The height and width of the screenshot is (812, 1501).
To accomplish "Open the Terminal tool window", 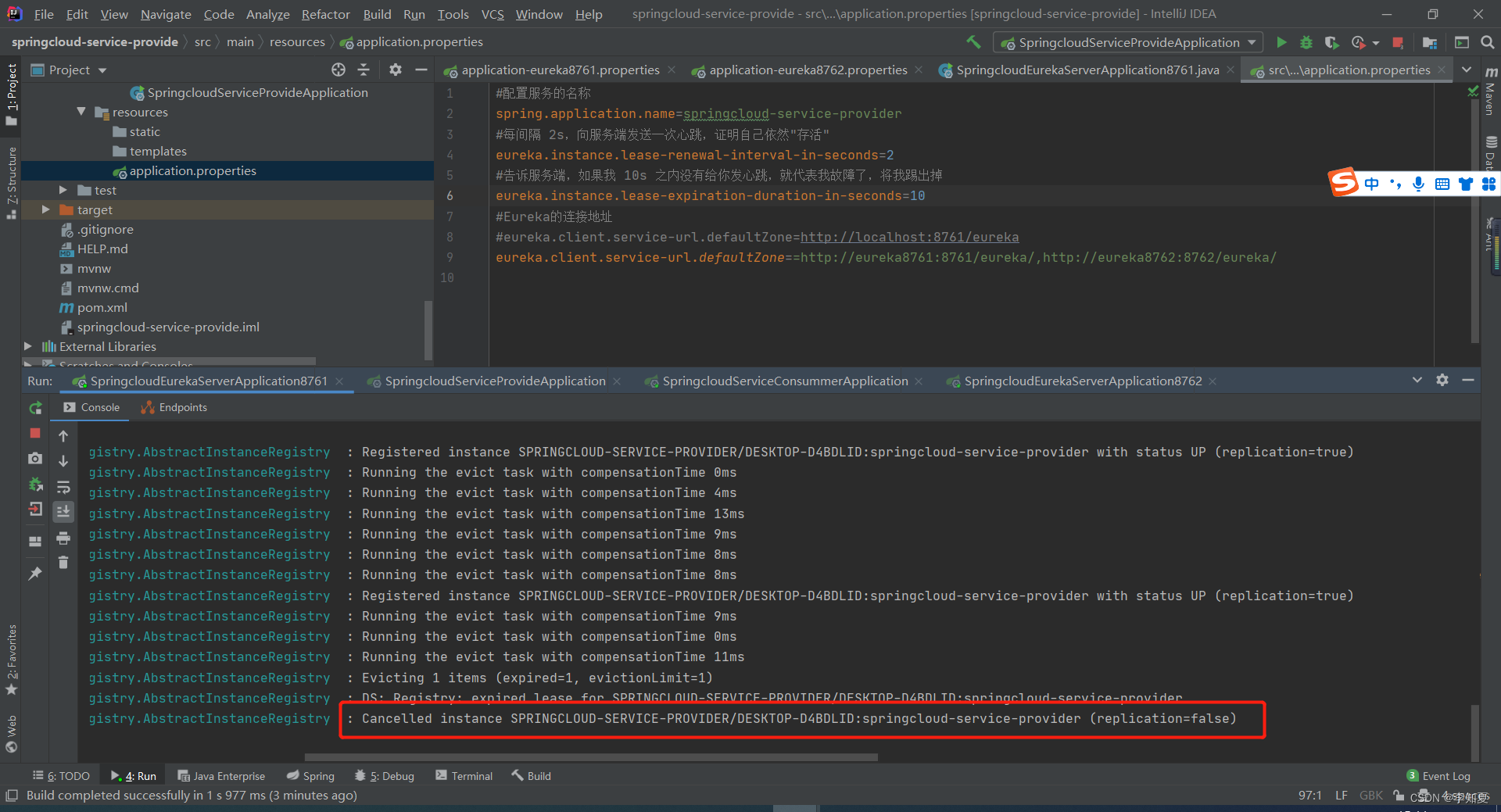I will pyautogui.click(x=464, y=775).
